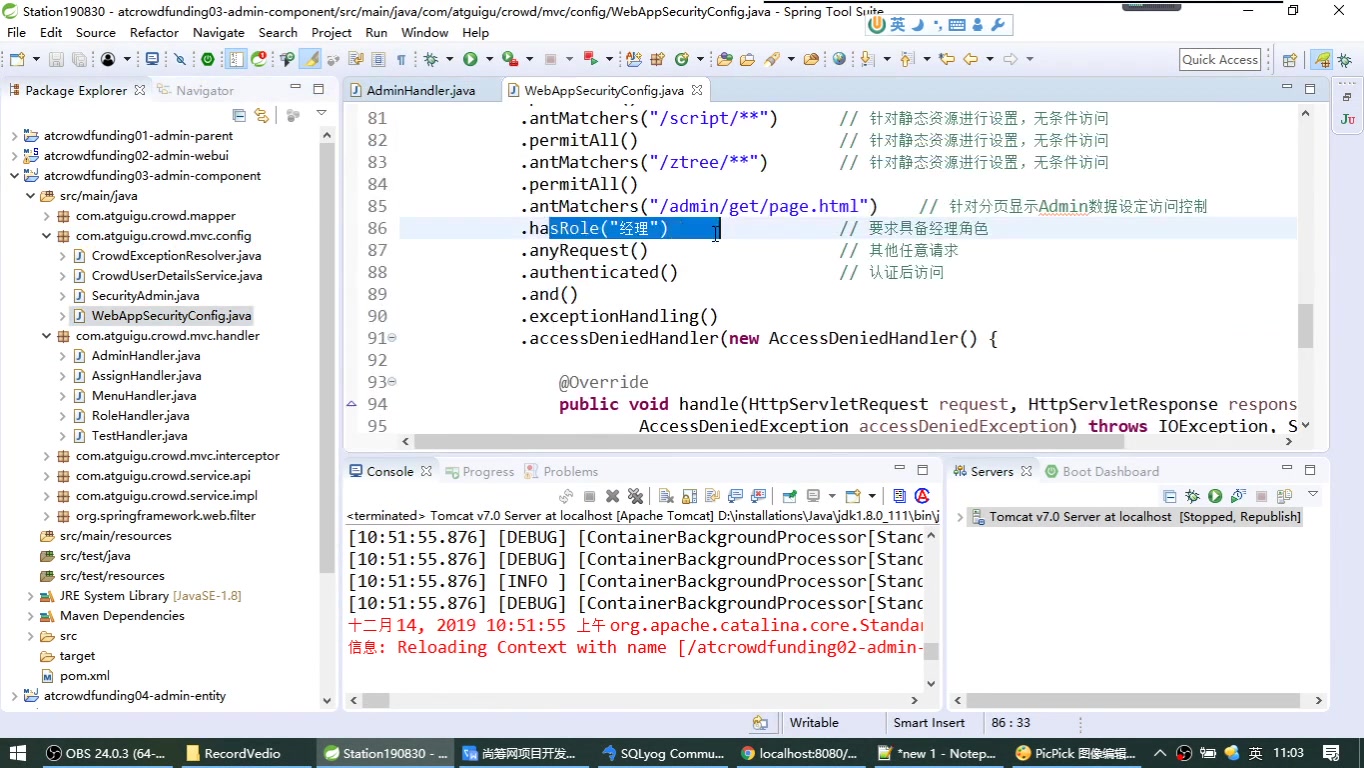1364x768 pixels.
Task: Click the Debug bug icon in toolbar
Action: [x=431, y=60]
